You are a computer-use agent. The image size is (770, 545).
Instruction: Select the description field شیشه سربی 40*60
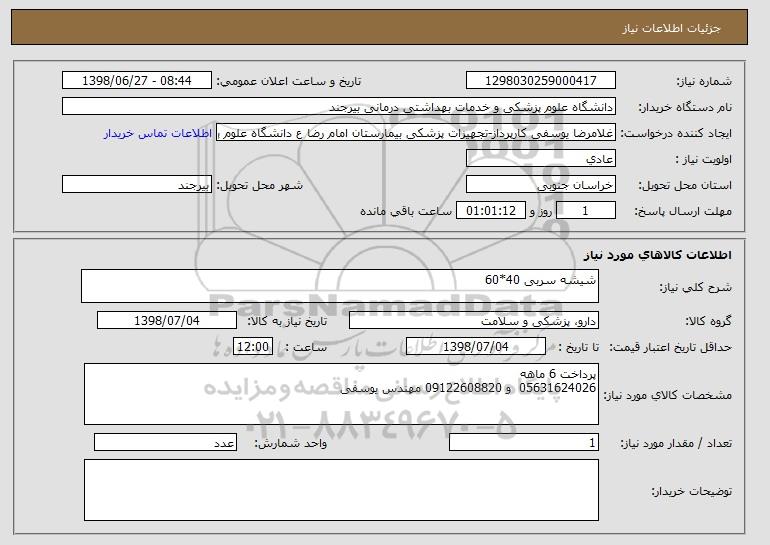tap(340, 286)
